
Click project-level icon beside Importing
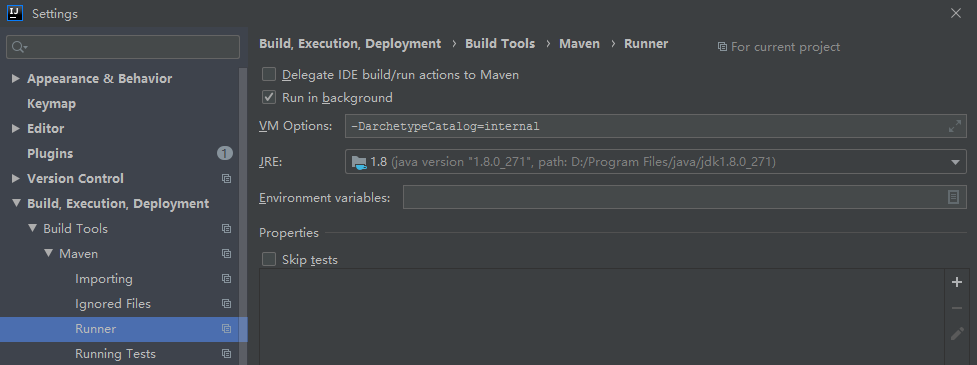tap(226, 278)
